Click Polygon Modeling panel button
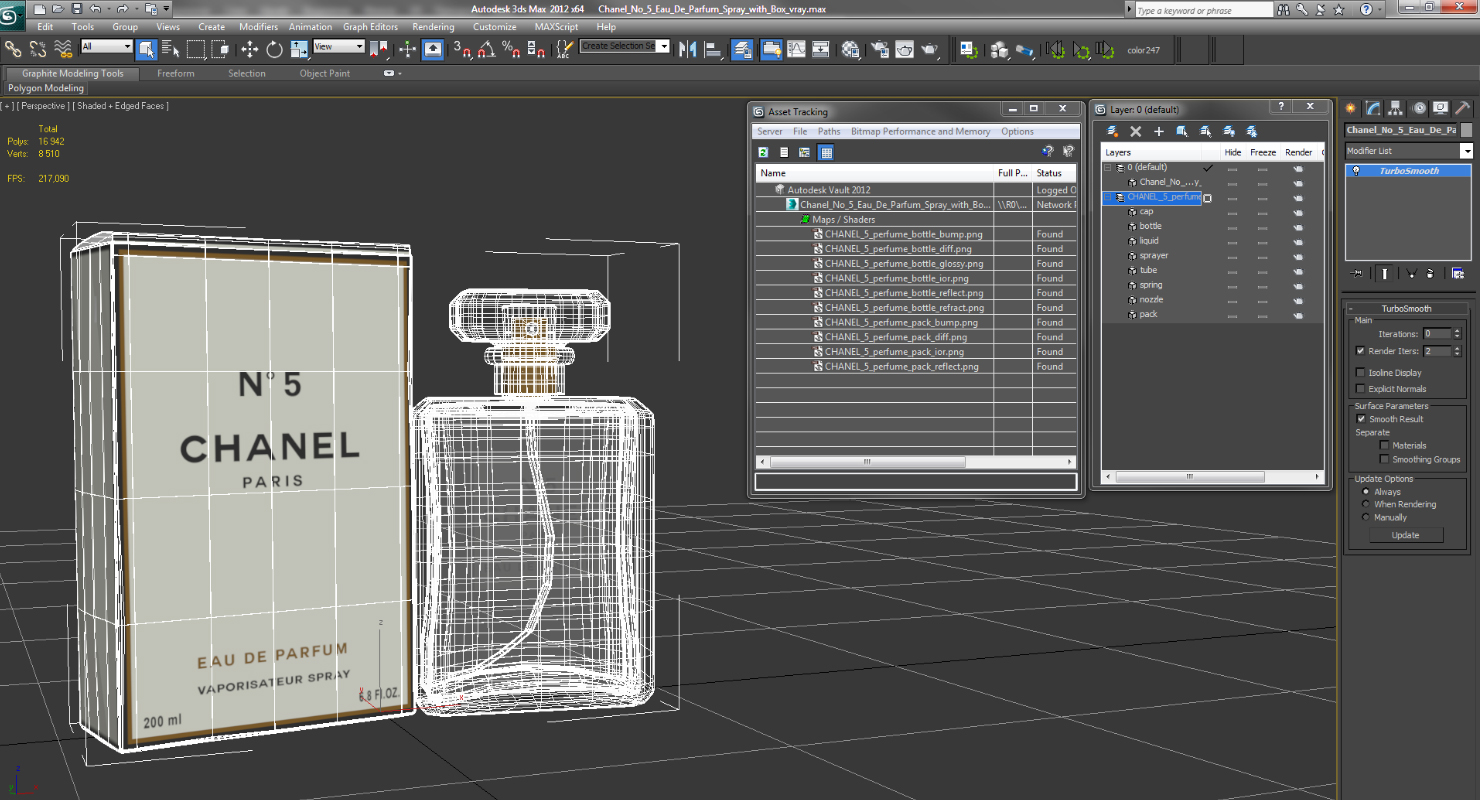1480x800 pixels. [46, 88]
